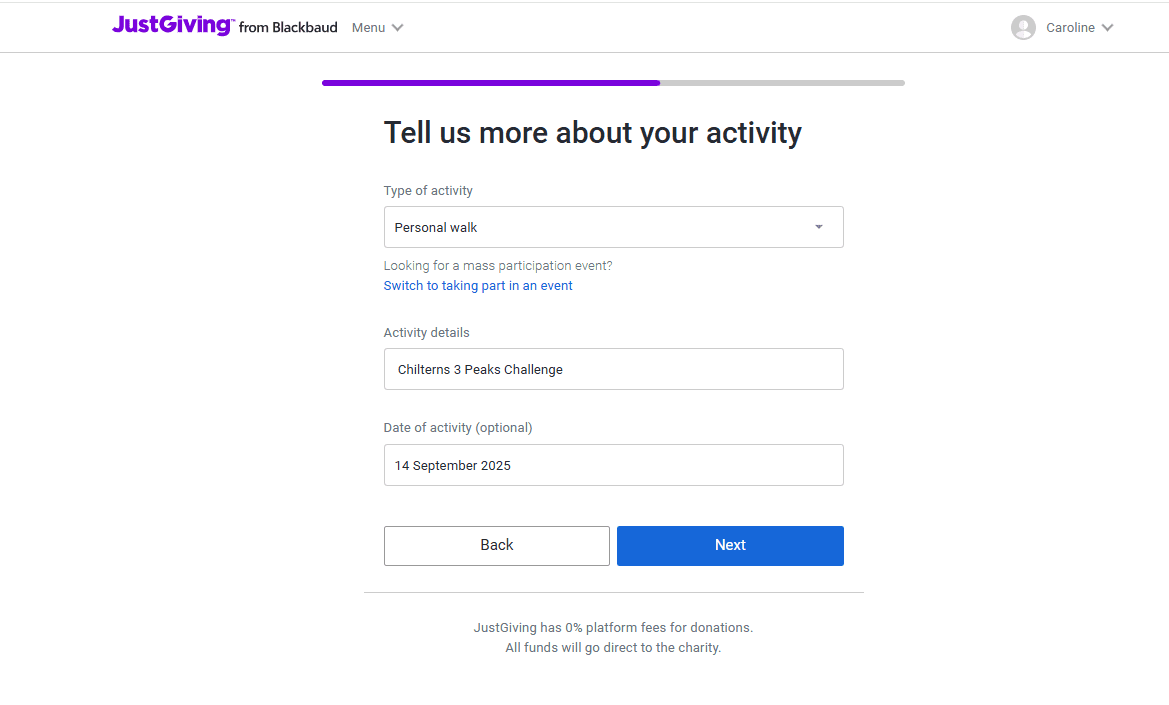Click the JustGiving logo
Image resolution: width=1169 pixels, height=705 pixels.
(173, 25)
